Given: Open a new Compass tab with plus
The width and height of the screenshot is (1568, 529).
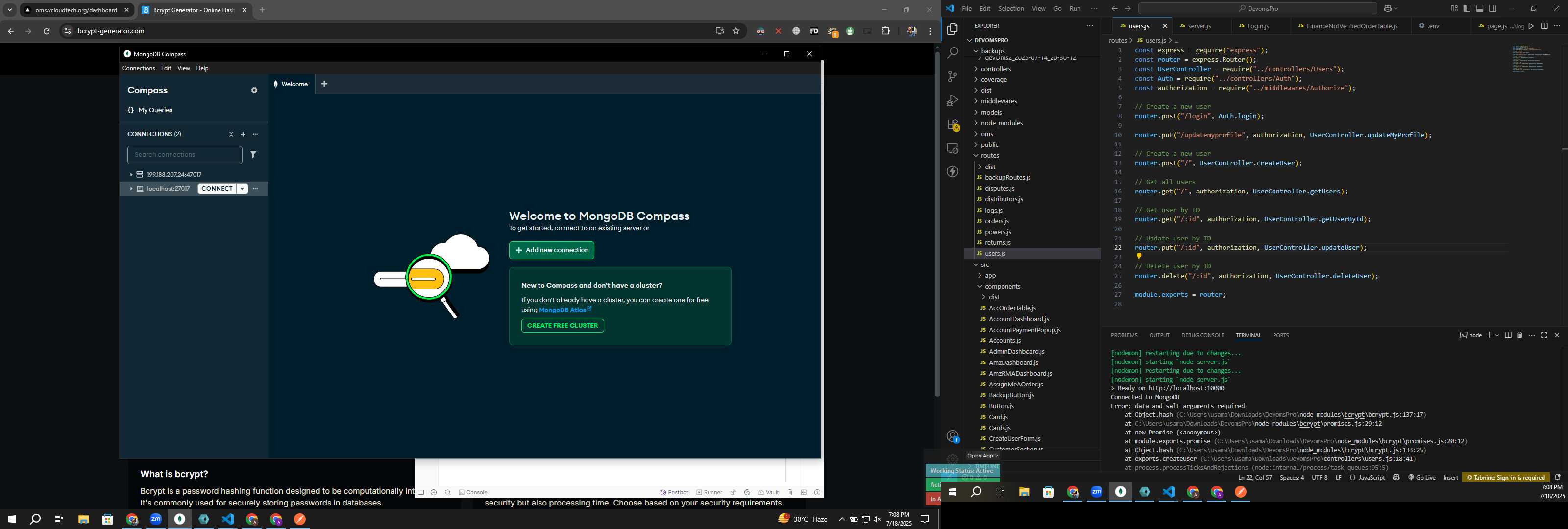Looking at the screenshot, I should [x=324, y=84].
